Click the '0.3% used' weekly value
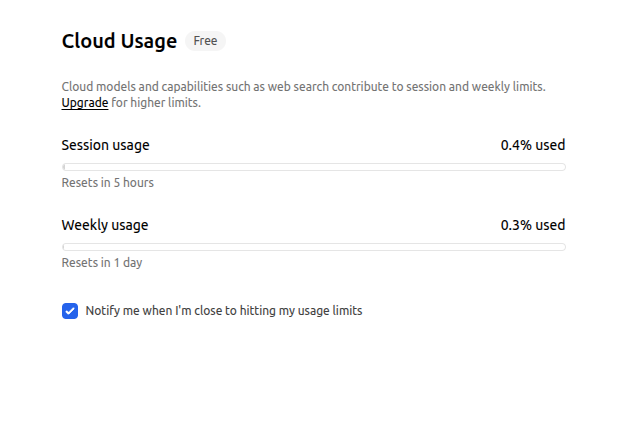The width and height of the screenshot is (632, 422). click(533, 225)
